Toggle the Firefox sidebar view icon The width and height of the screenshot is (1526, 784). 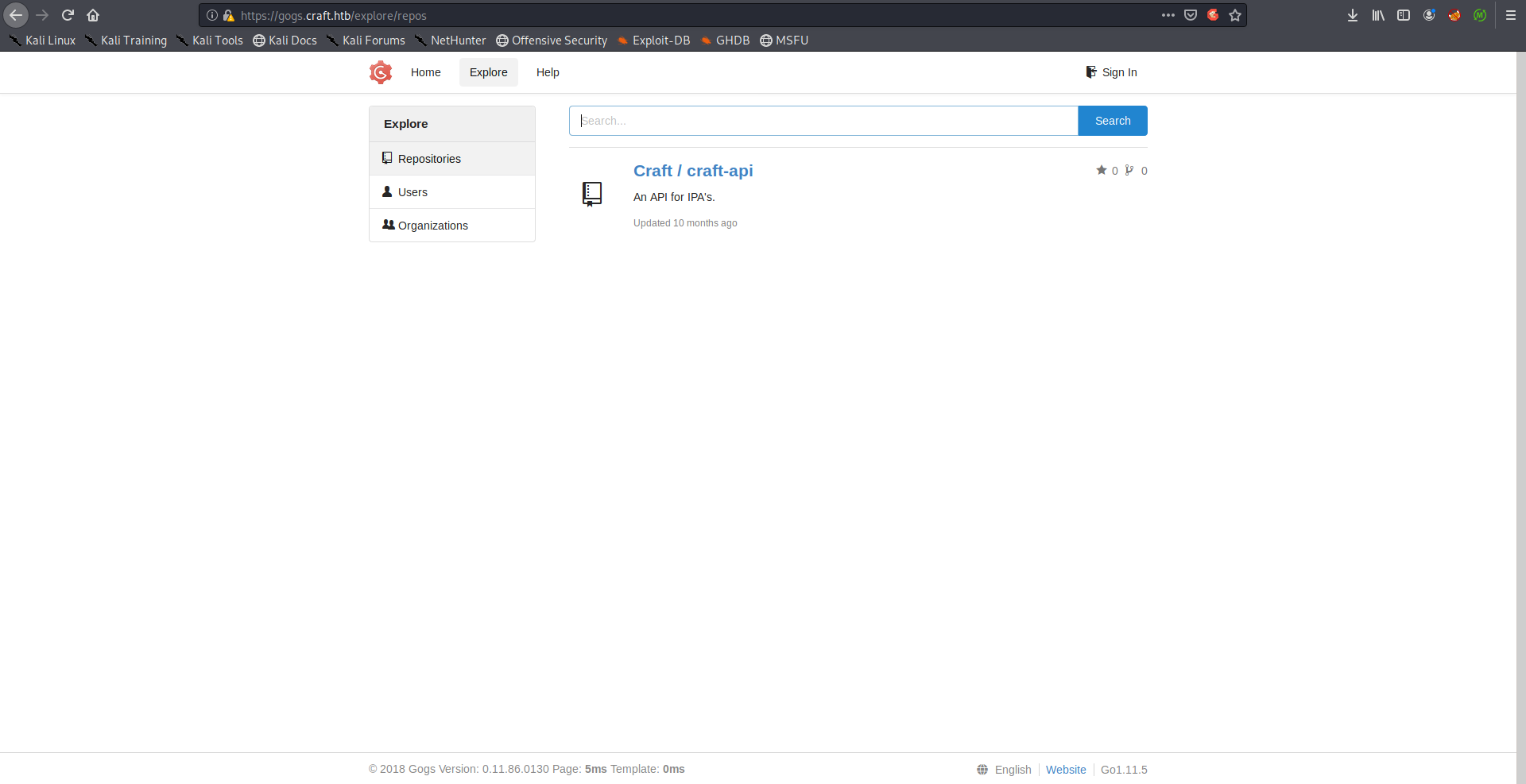(1403, 15)
